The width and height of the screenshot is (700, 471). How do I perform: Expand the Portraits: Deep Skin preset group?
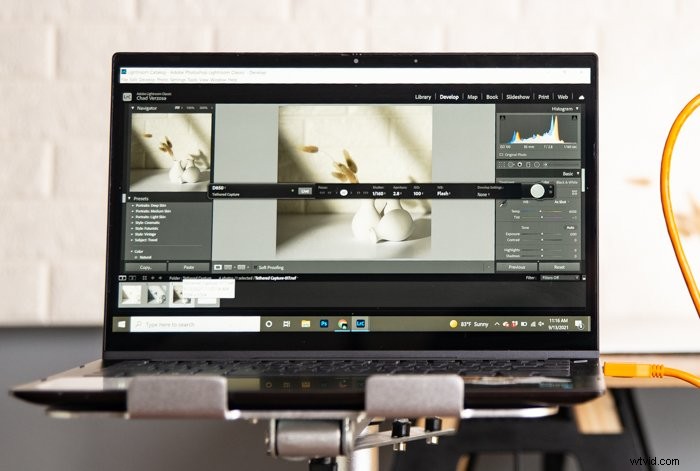point(133,205)
